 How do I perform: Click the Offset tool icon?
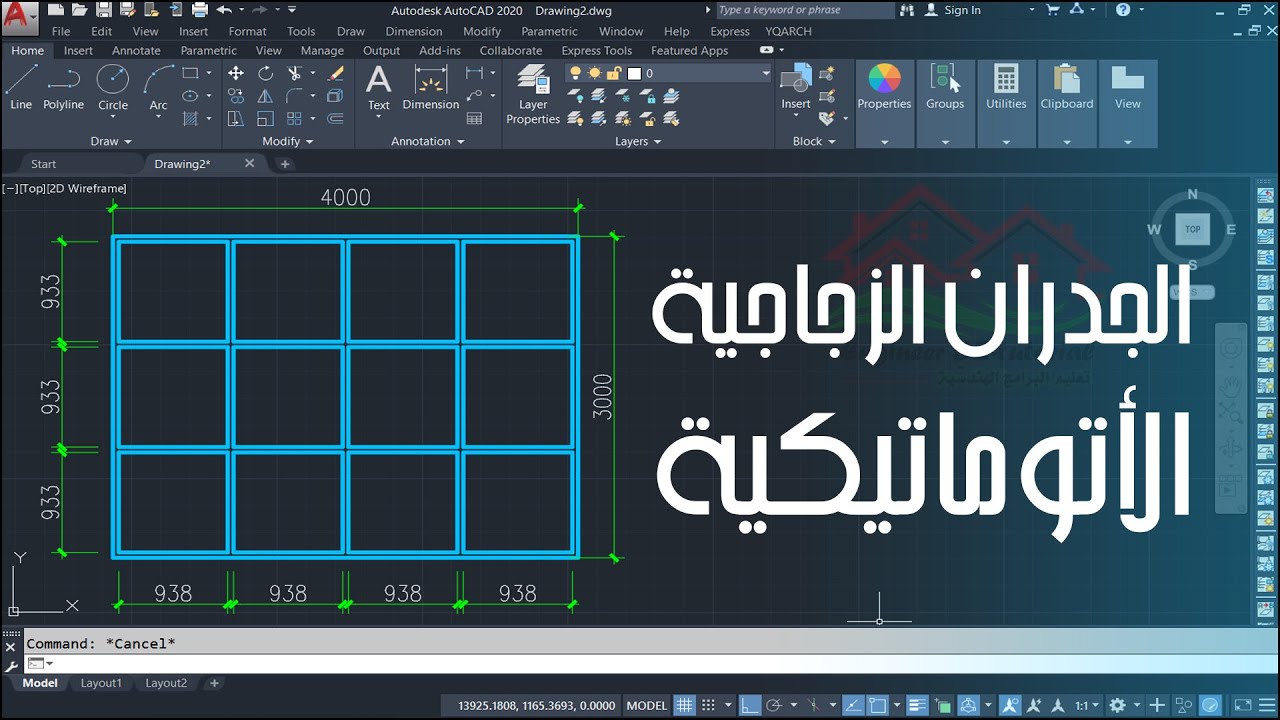[x=335, y=118]
